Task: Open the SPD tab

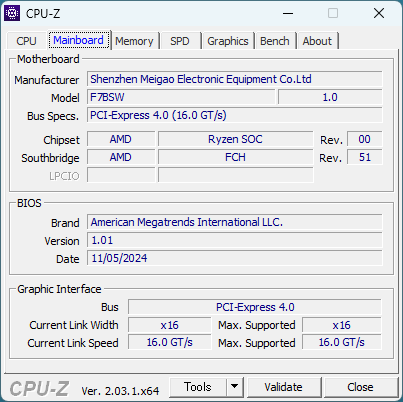Action: tap(180, 41)
